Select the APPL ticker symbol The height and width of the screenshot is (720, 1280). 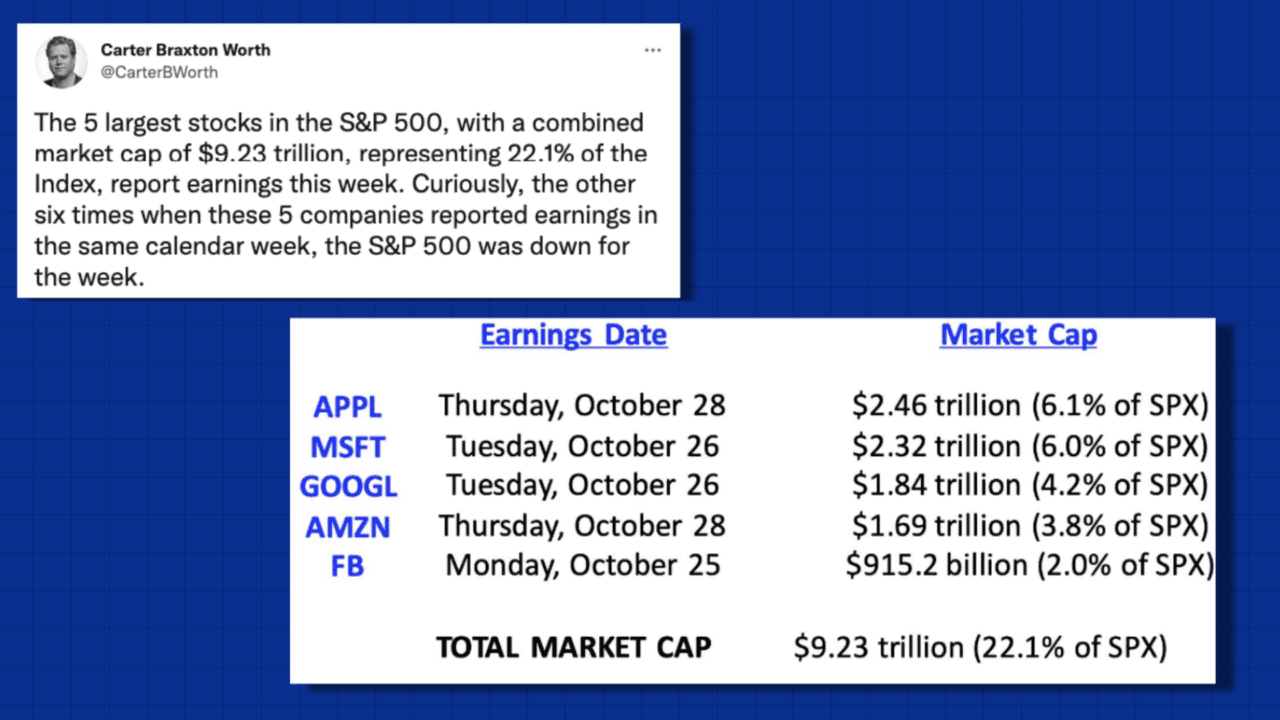pyautogui.click(x=347, y=407)
